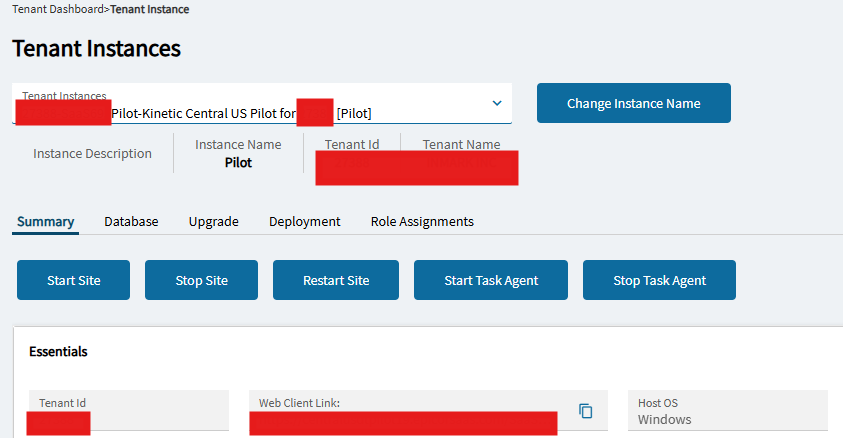Click the Tenant Instance breadcrumb

149,9
